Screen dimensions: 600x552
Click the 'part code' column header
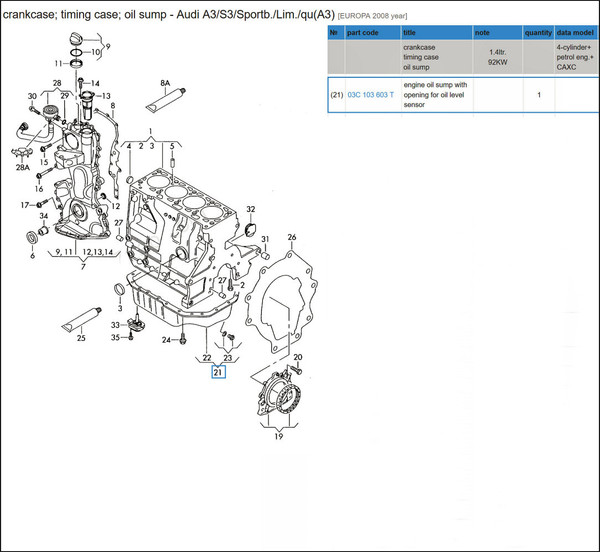(364, 32)
